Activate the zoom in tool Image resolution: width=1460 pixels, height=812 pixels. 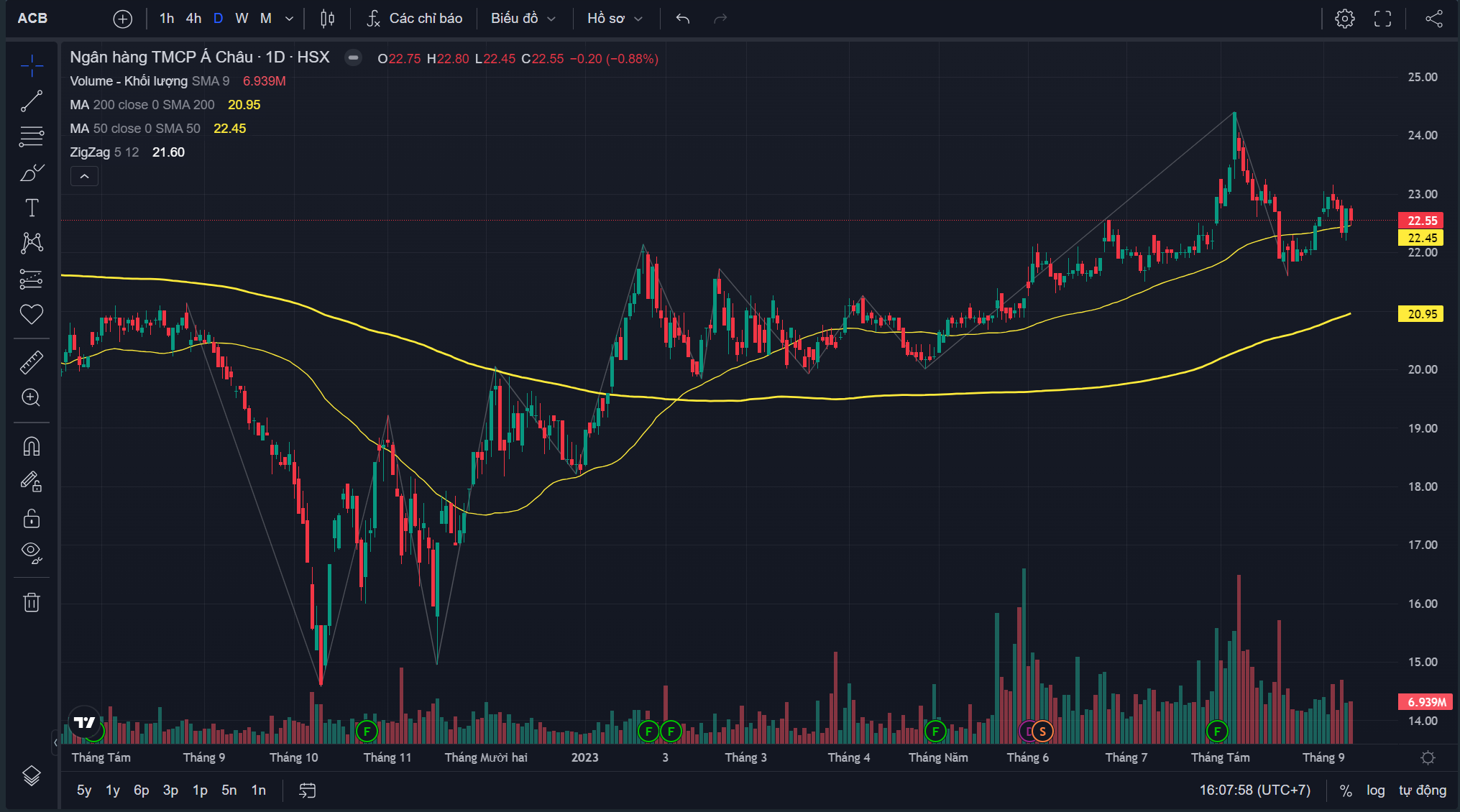click(32, 397)
